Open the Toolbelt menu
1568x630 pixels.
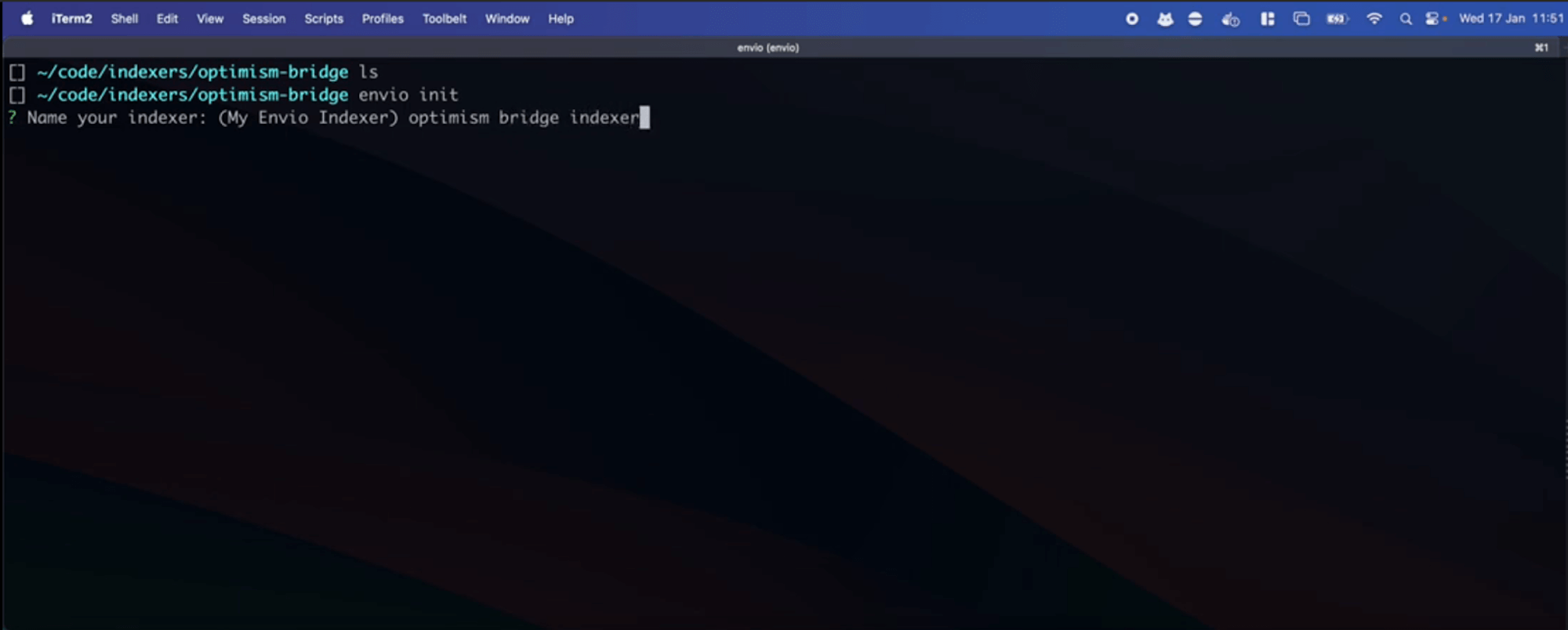[x=445, y=18]
